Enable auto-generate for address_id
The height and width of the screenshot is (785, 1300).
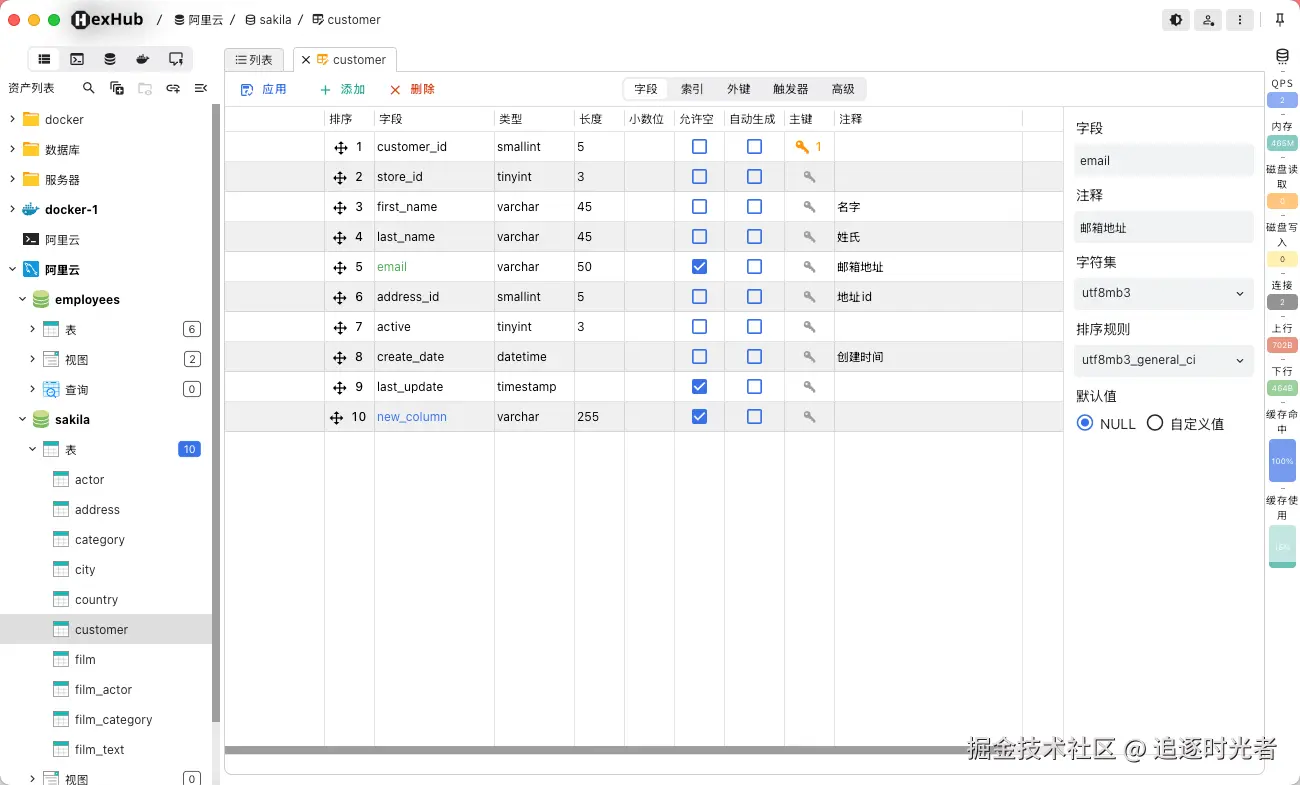(x=754, y=296)
